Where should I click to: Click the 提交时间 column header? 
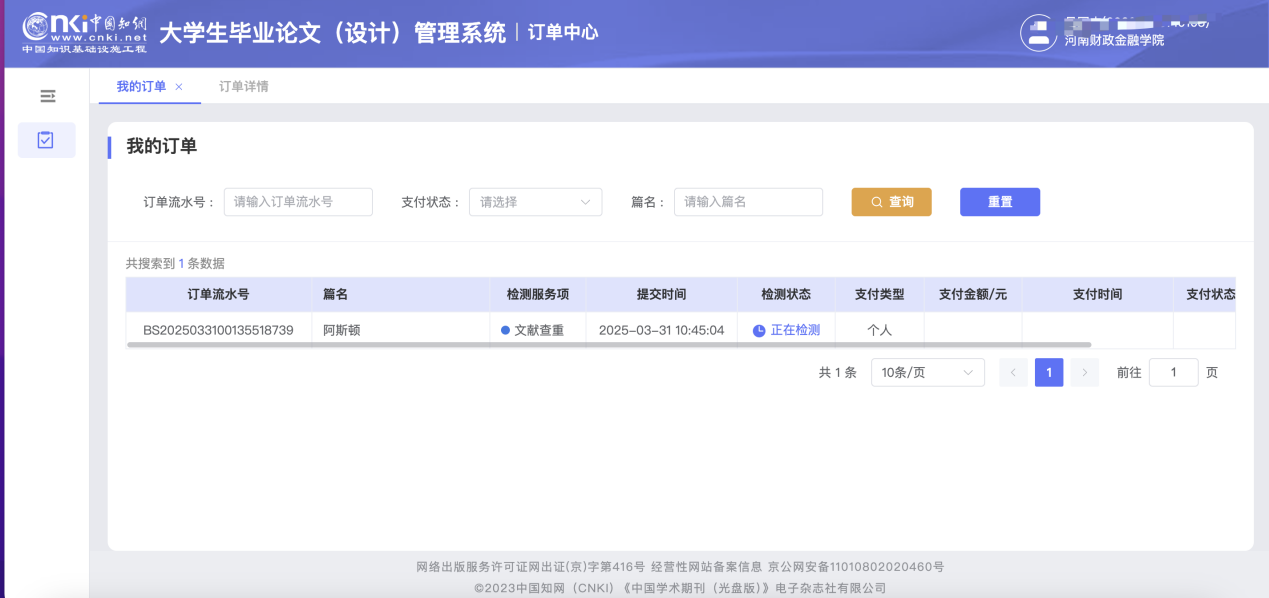[x=661, y=295]
